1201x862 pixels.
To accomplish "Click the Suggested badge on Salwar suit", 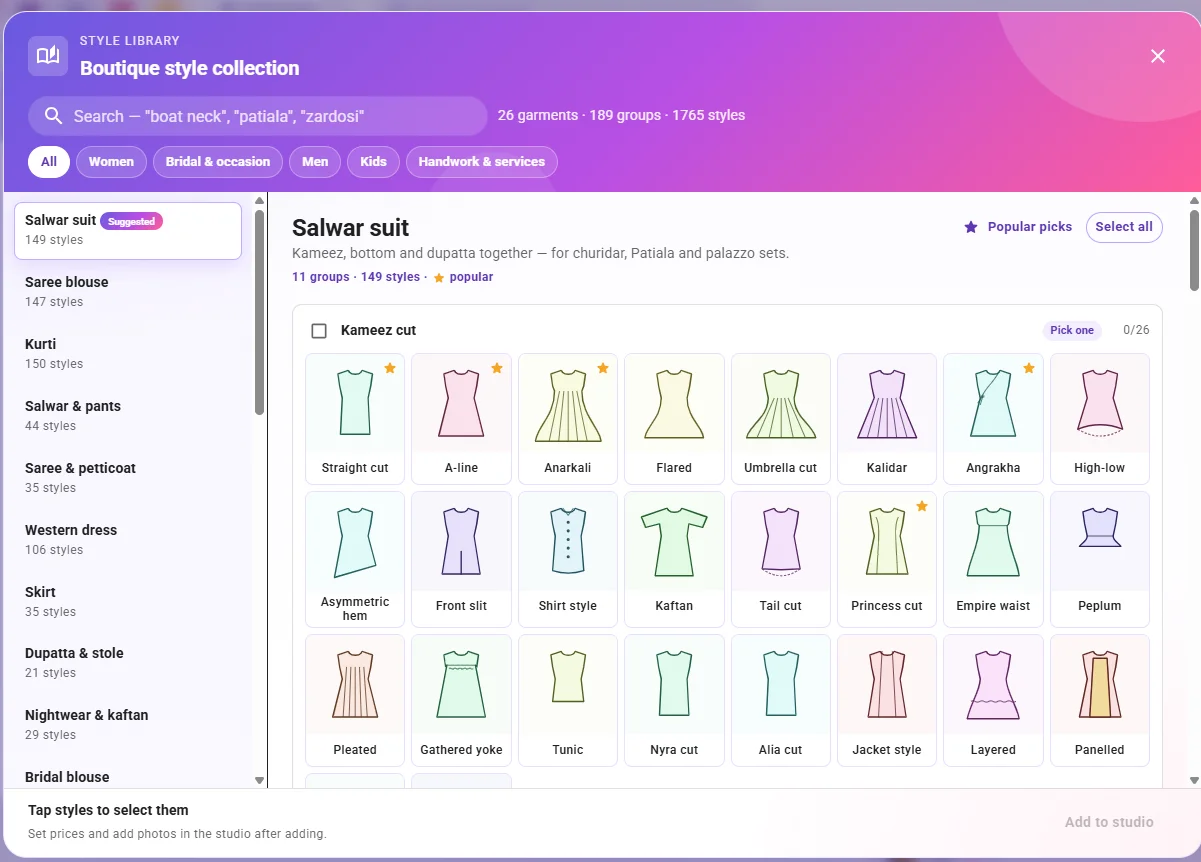I will [131, 221].
